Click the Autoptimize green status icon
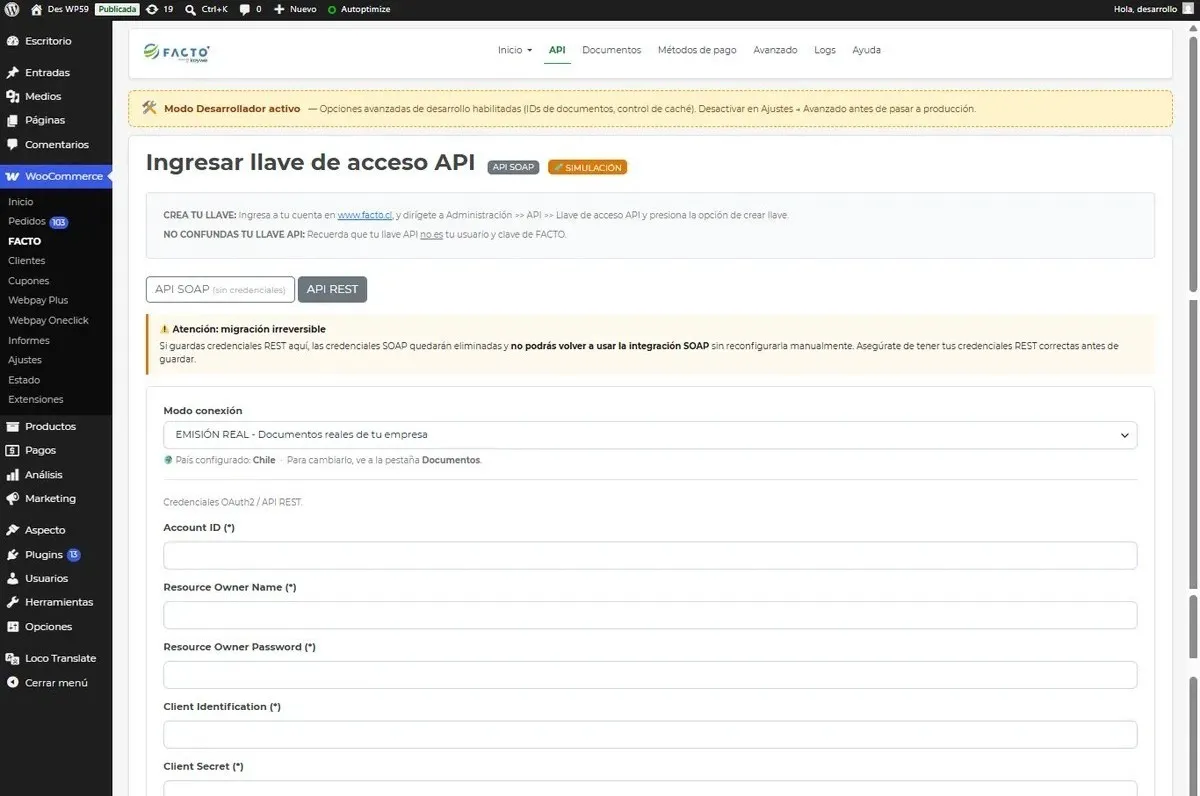 point(332,9)
